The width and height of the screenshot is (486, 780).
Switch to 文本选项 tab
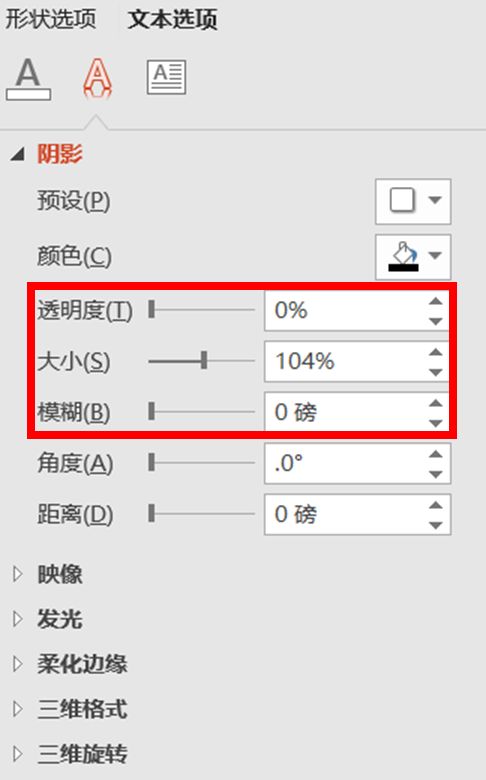point(173,20)
